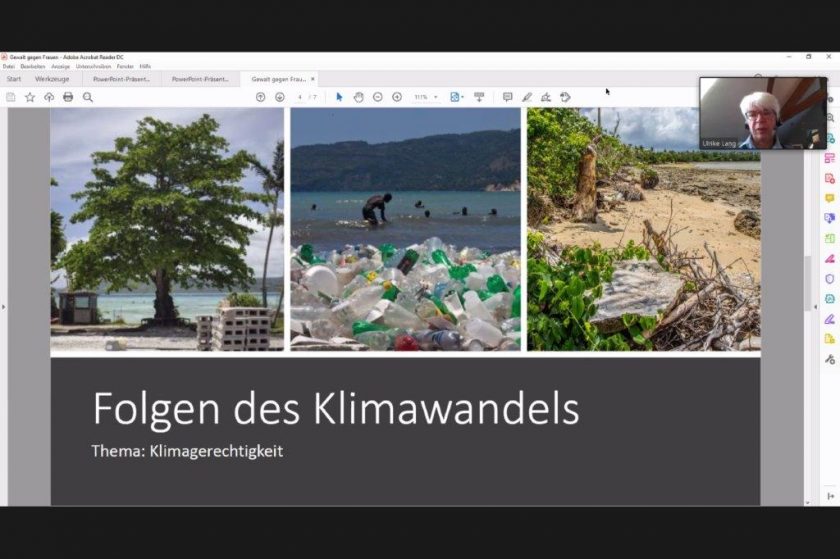The height and width of the screenshot is (559, 840).
Task: Open the Werkzeuge tab
Action: tap(52, 79)
